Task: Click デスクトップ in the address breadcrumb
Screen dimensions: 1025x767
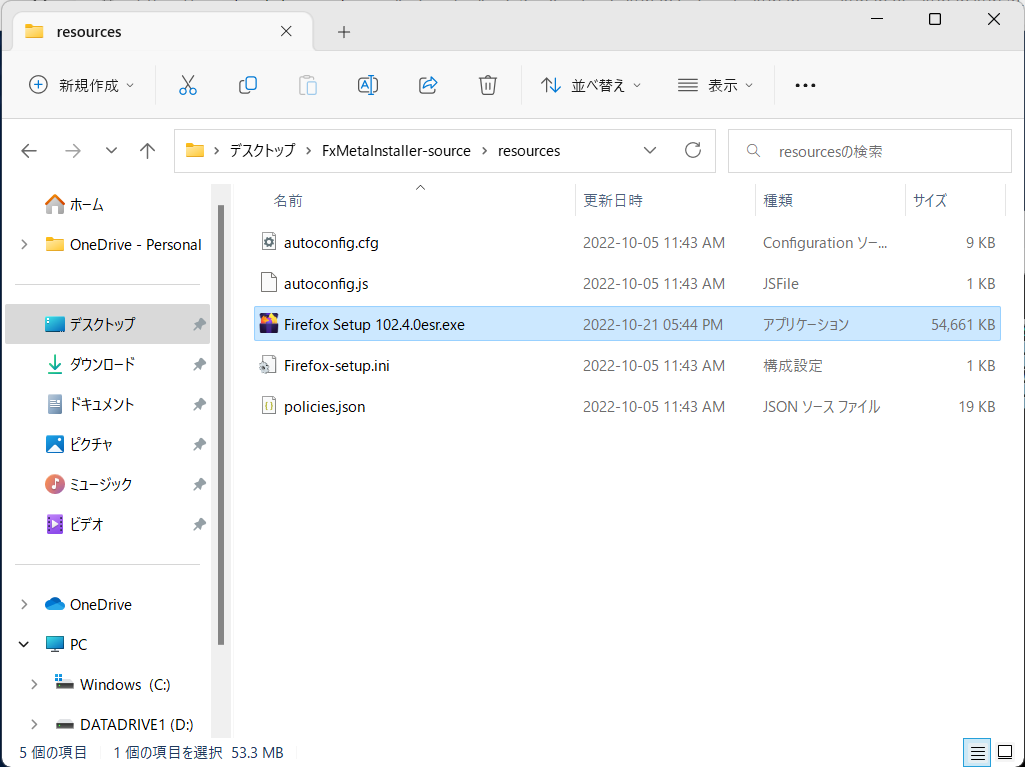Action: point(262,151)
